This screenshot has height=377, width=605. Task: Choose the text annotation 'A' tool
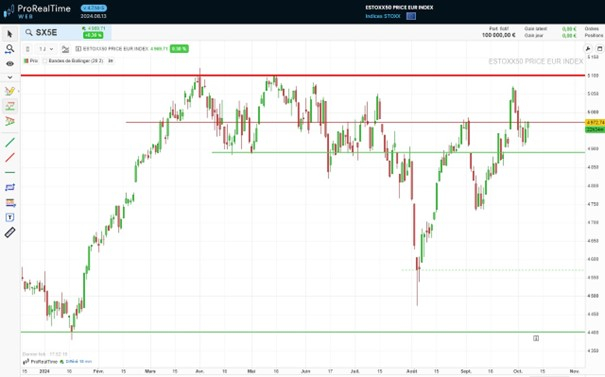coord(10,121)
